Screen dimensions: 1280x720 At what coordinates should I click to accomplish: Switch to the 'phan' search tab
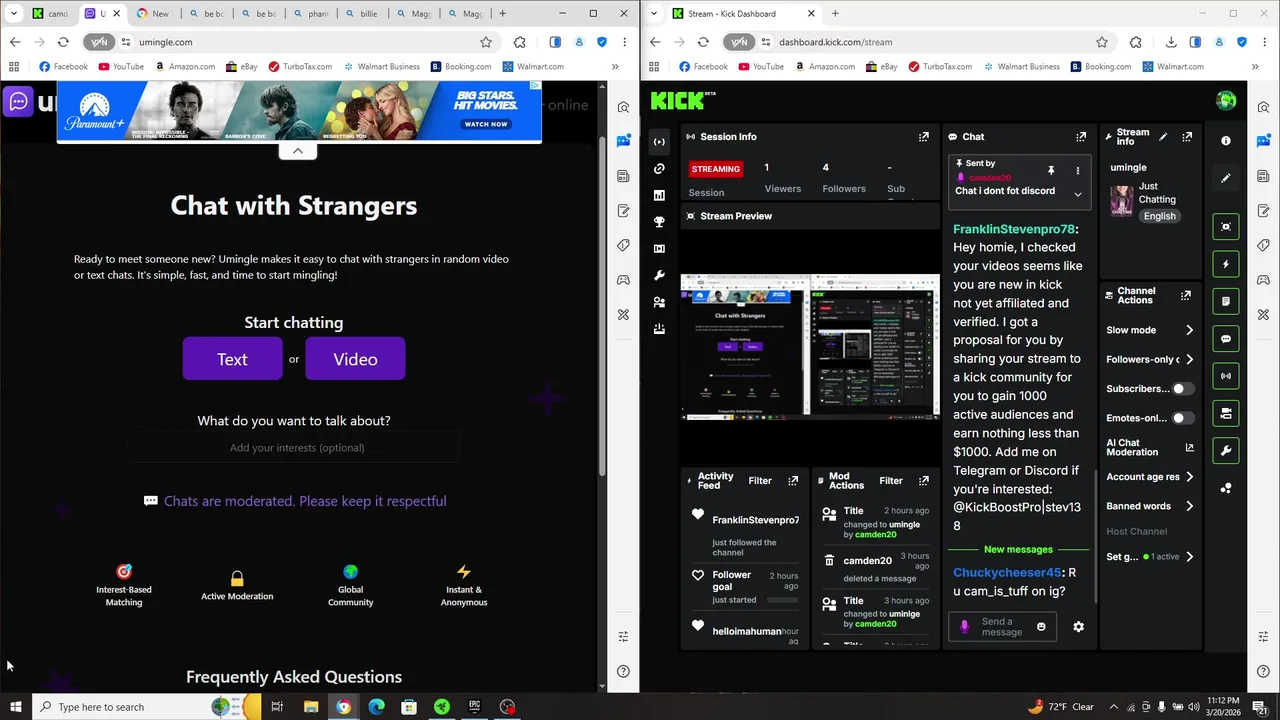[310, 14]
